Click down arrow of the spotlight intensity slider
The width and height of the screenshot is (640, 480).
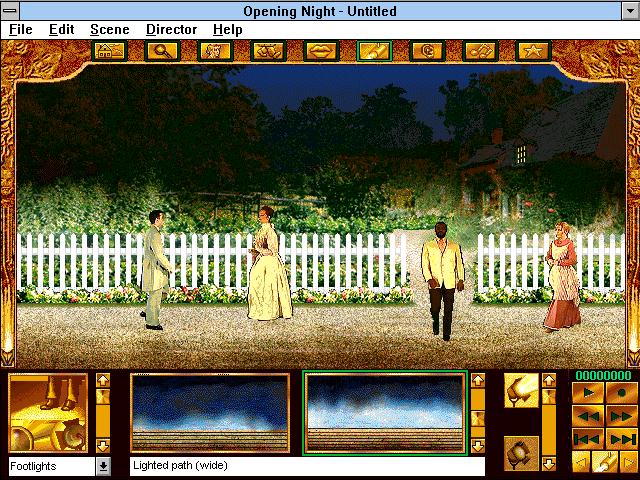point(549,464)
